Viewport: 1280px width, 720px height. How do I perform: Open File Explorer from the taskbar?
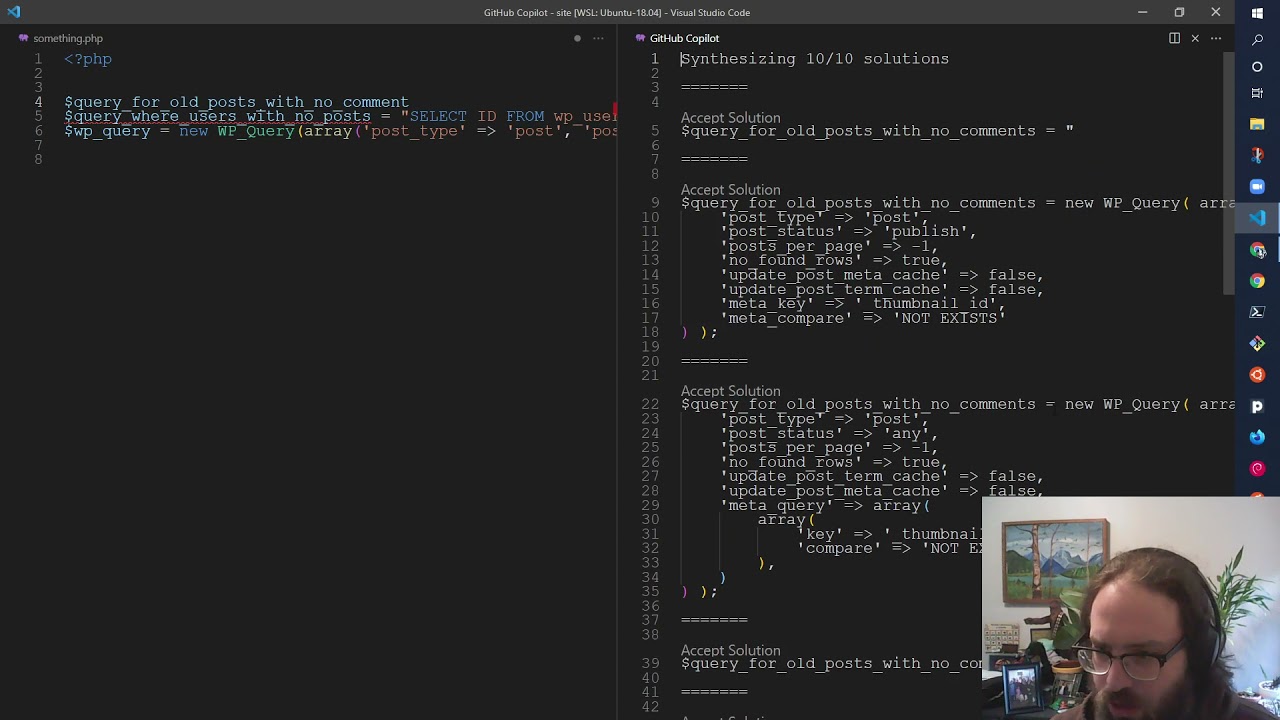[x=1257, y=124]
